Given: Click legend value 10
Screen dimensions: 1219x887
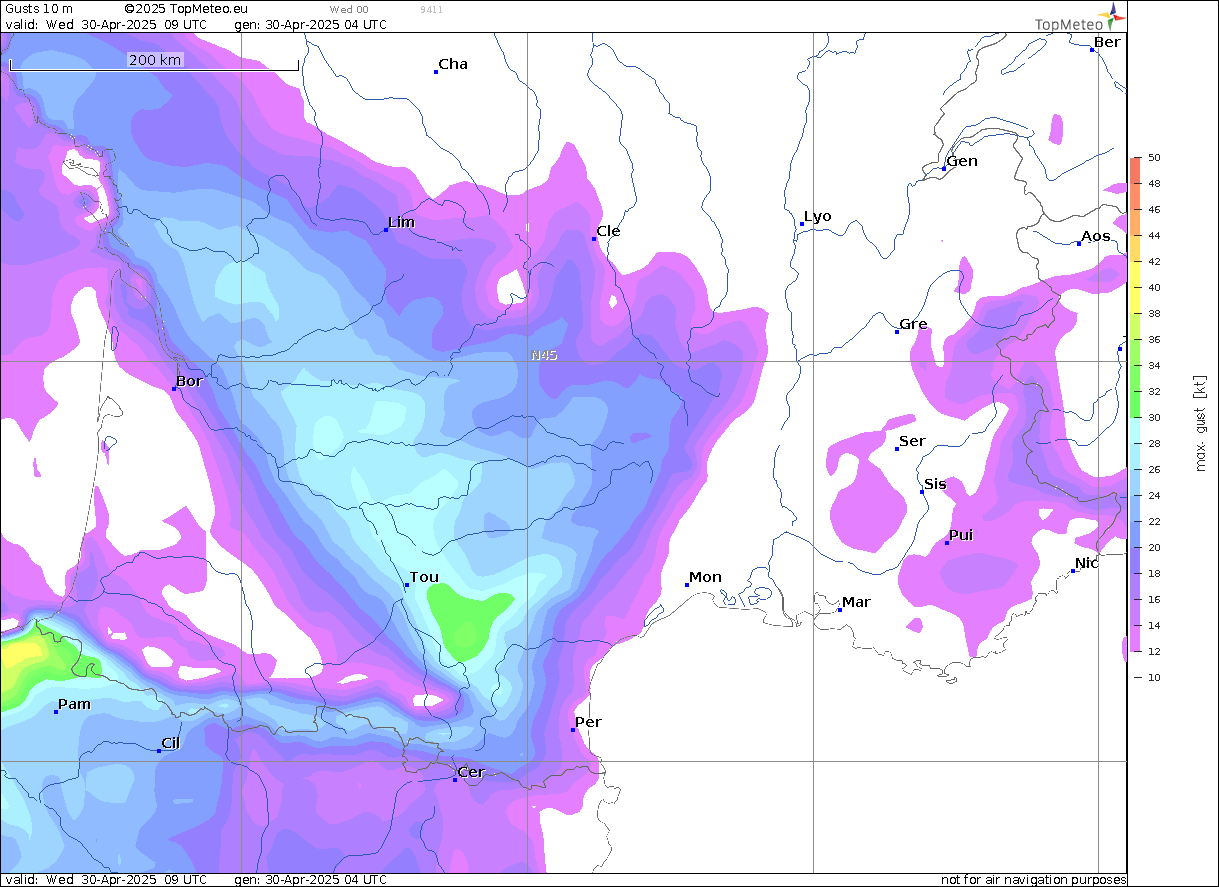Looking at the screenshot, I should point(1154,678).
